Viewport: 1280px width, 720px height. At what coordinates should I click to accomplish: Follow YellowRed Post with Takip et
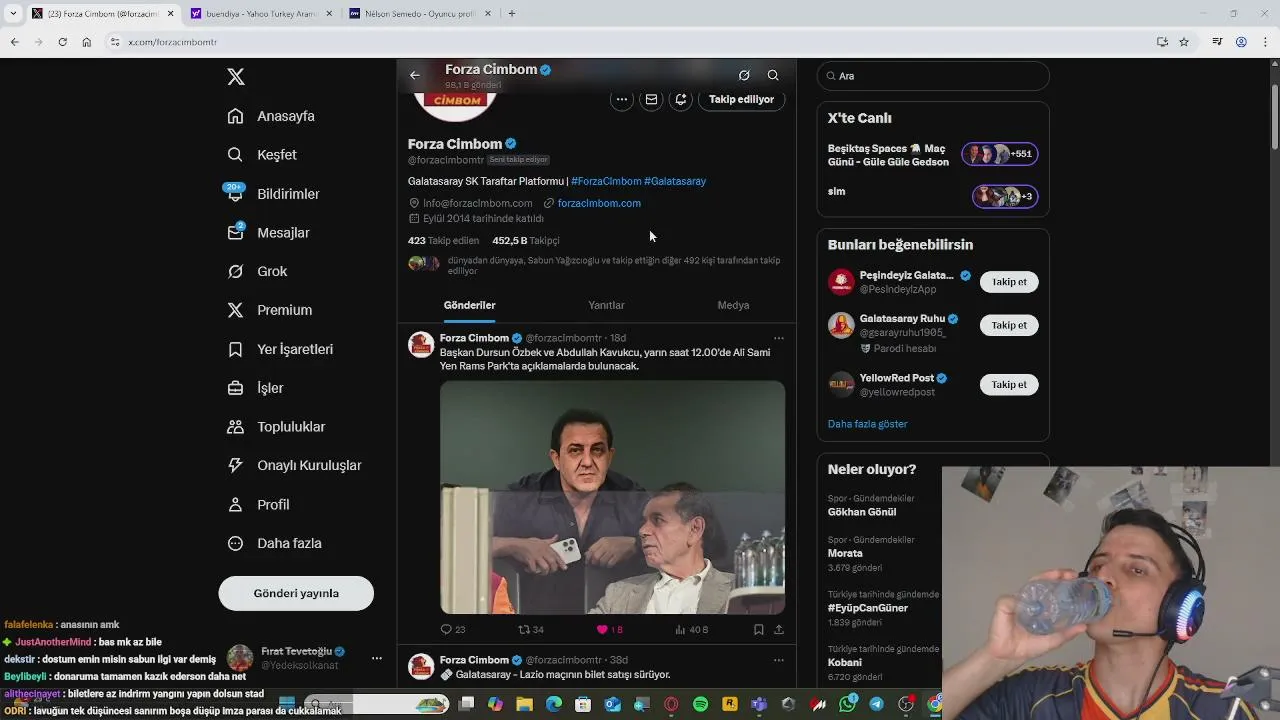tap(1009, 384)
